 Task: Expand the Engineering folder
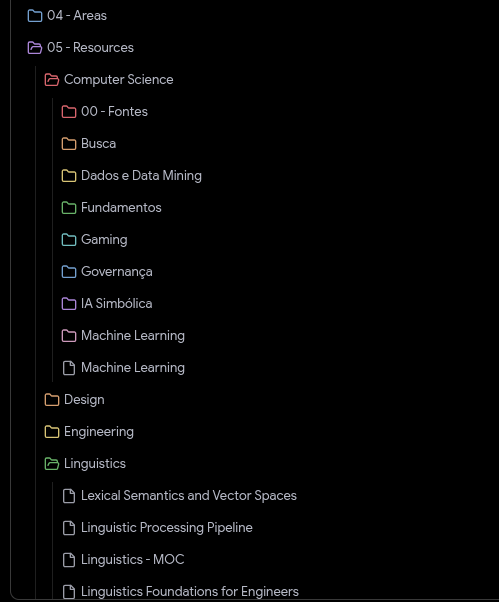(89, 432)
